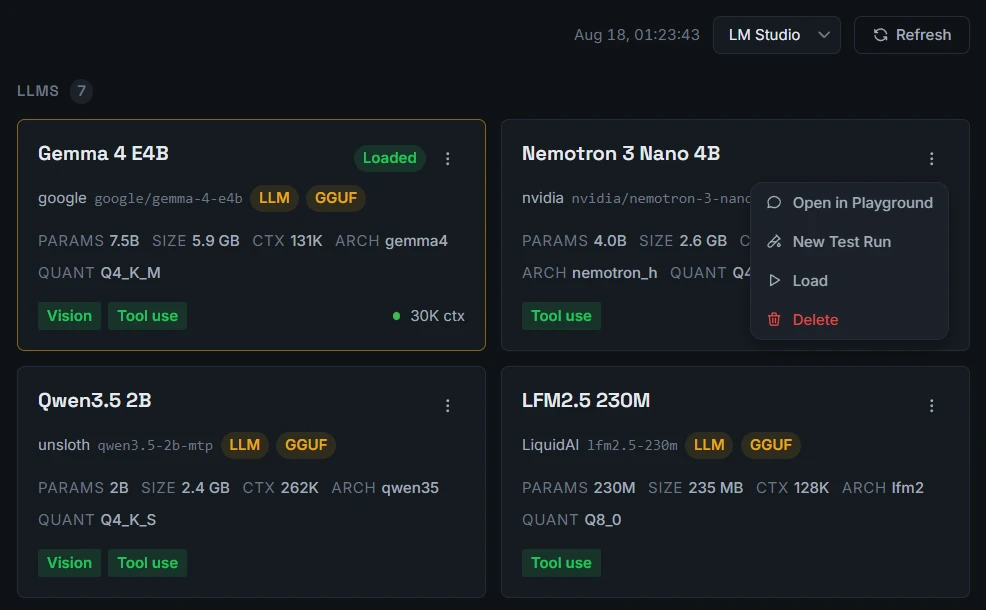
Task: Expand the LM Studio dropdown chevron
Action: (824, 35)
